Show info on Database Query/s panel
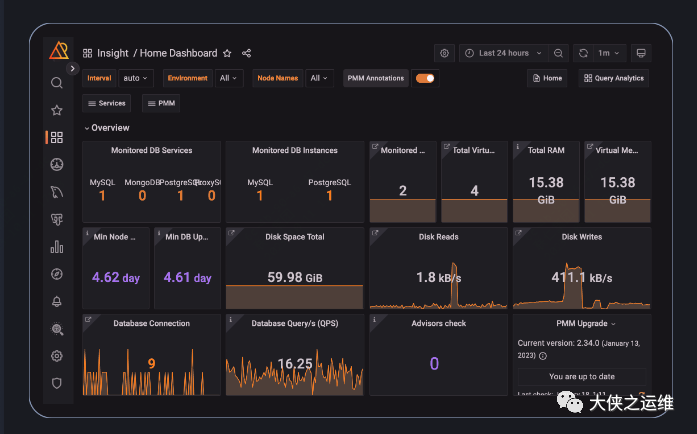Screen dimensions: 697x434 click(x=230, y=319)
